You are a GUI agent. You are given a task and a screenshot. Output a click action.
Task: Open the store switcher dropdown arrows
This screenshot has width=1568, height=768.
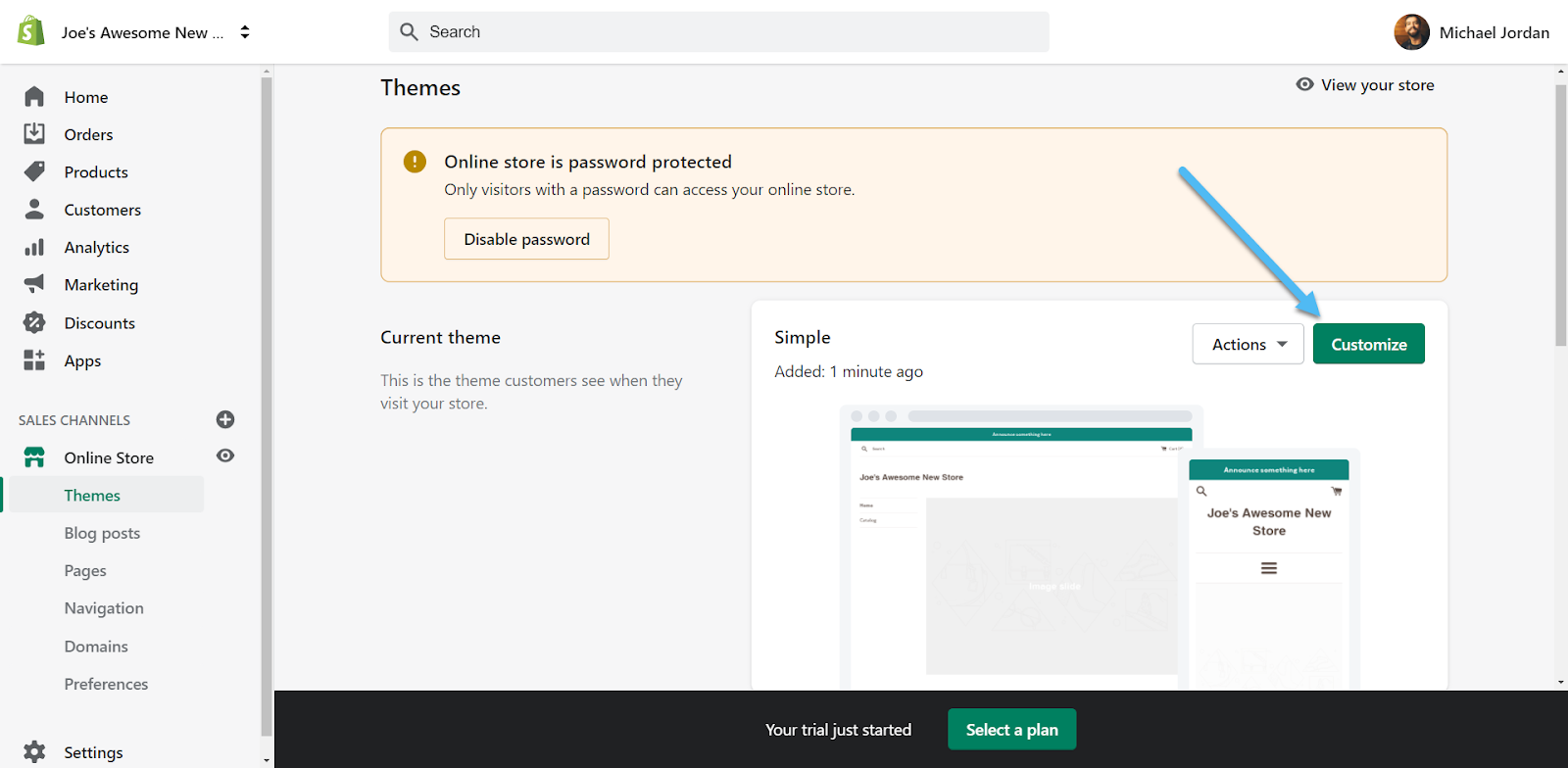coord(245,32)
